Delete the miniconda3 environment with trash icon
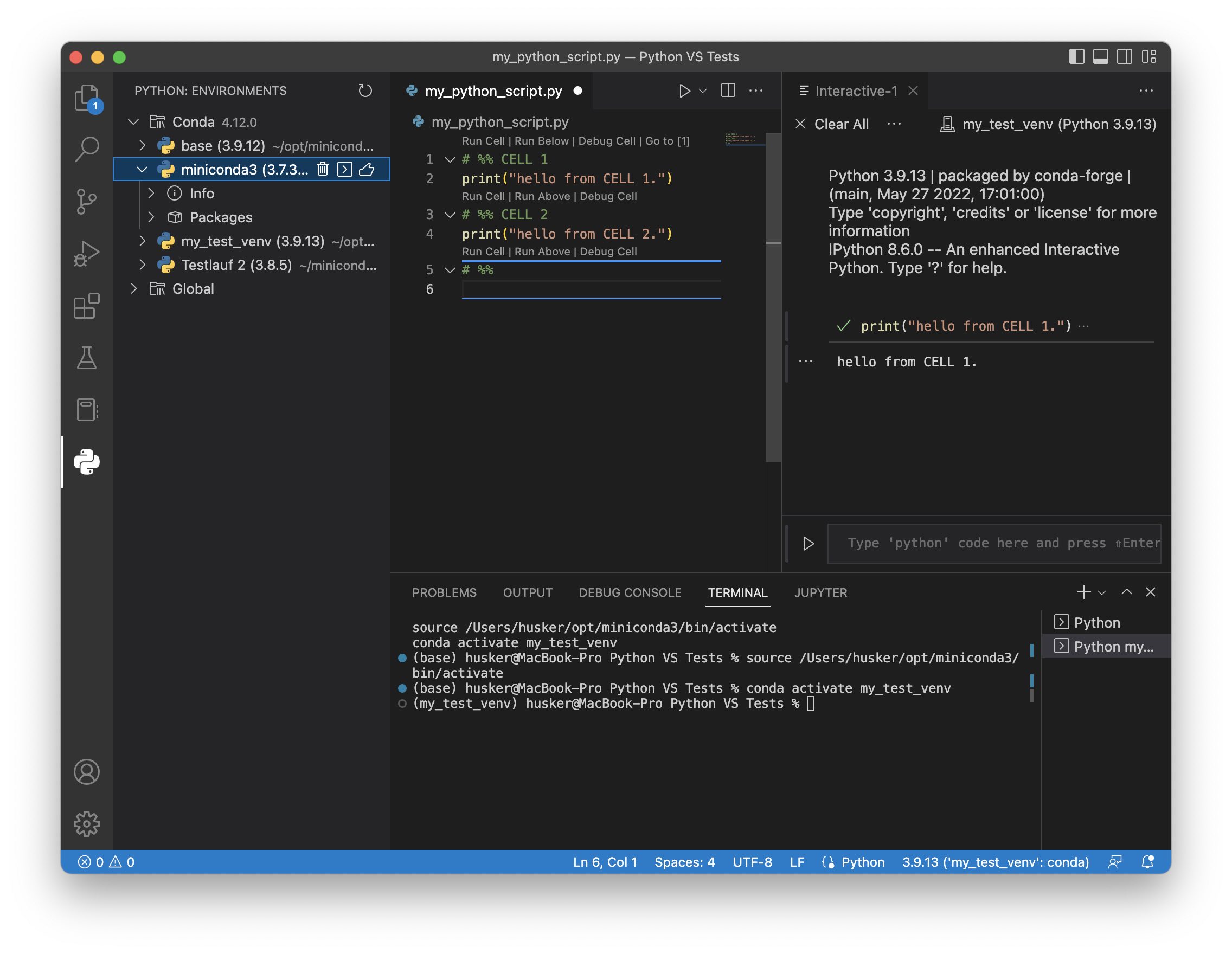Image resolution: width=1232 pixels, height=954 pixels. [322, 169]
